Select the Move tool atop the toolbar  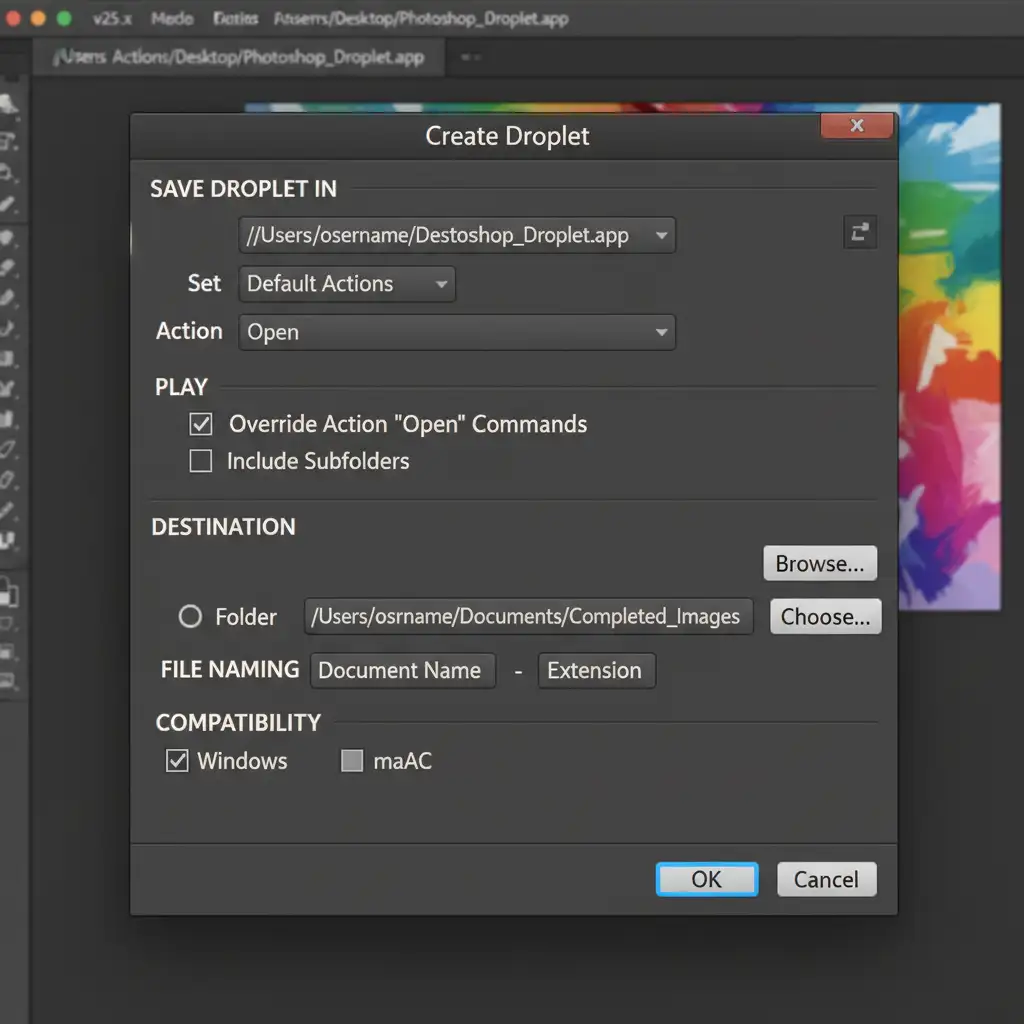8,104
